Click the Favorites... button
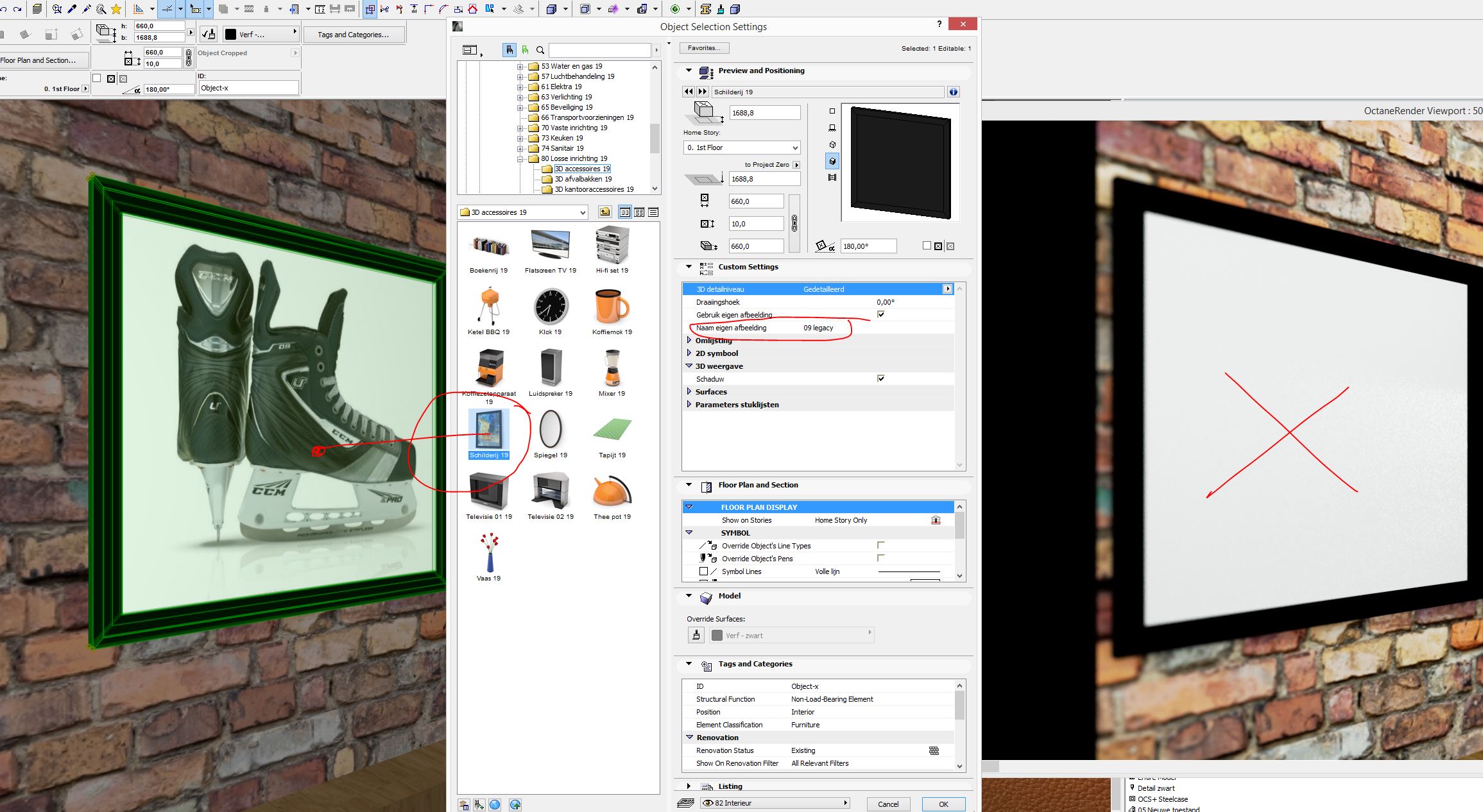The width and height of the screenshot is (1483, 812). (704, 48)
